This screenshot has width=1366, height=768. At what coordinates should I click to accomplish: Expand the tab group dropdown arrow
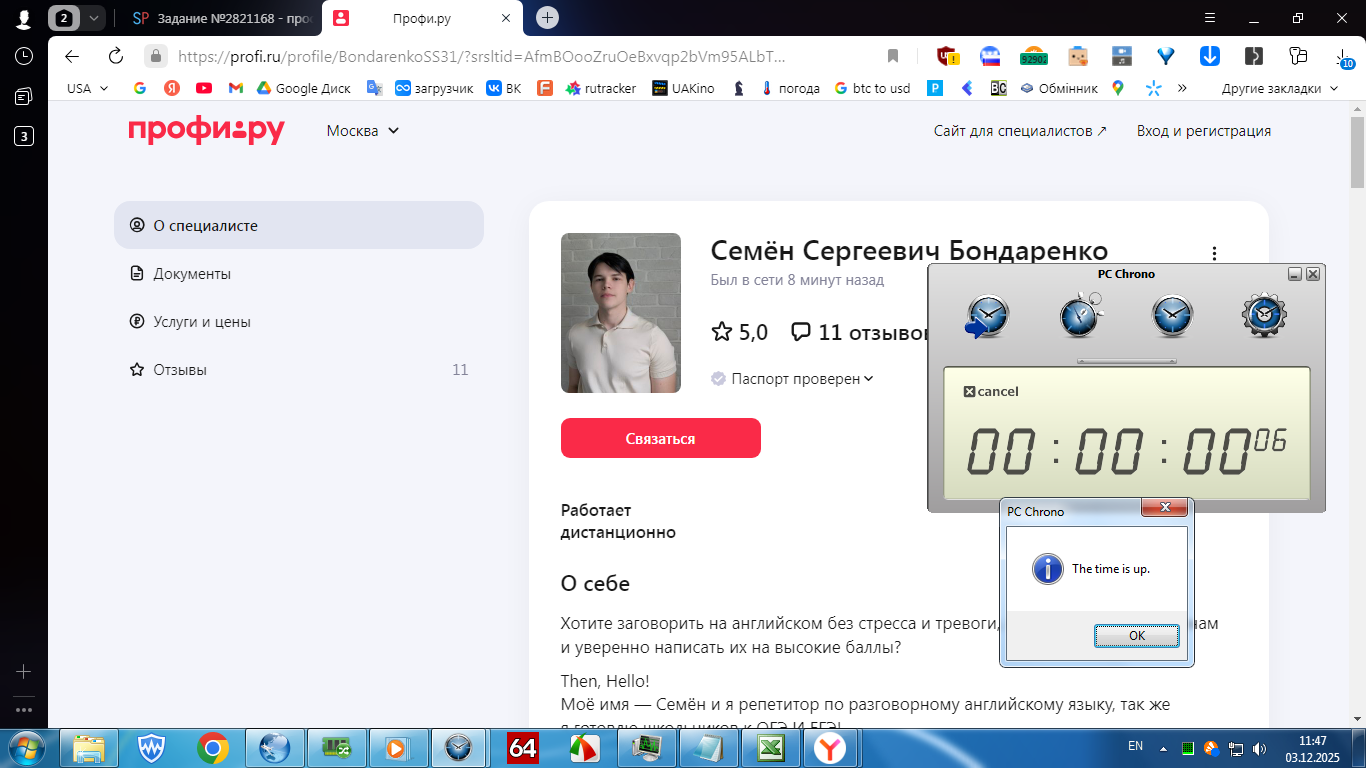point(94,17)
